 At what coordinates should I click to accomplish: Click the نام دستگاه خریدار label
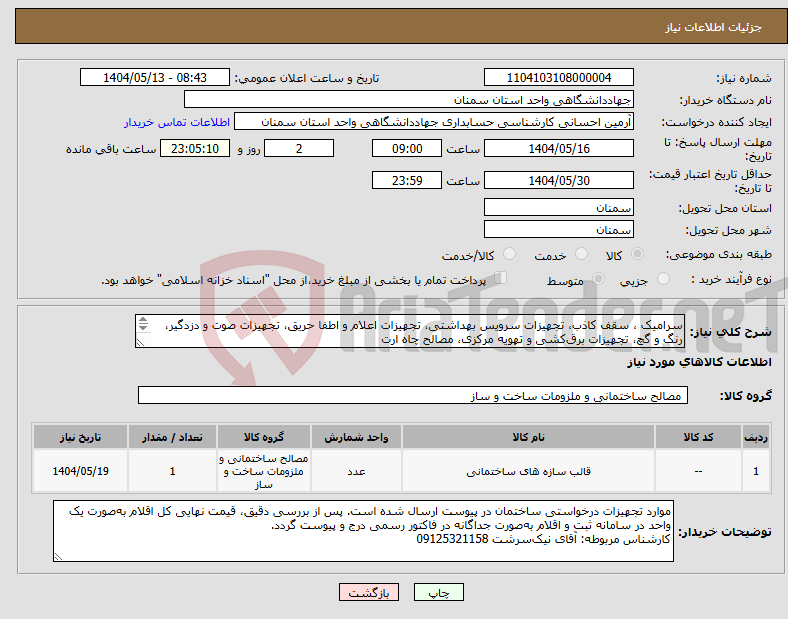[x=725, y=100]
